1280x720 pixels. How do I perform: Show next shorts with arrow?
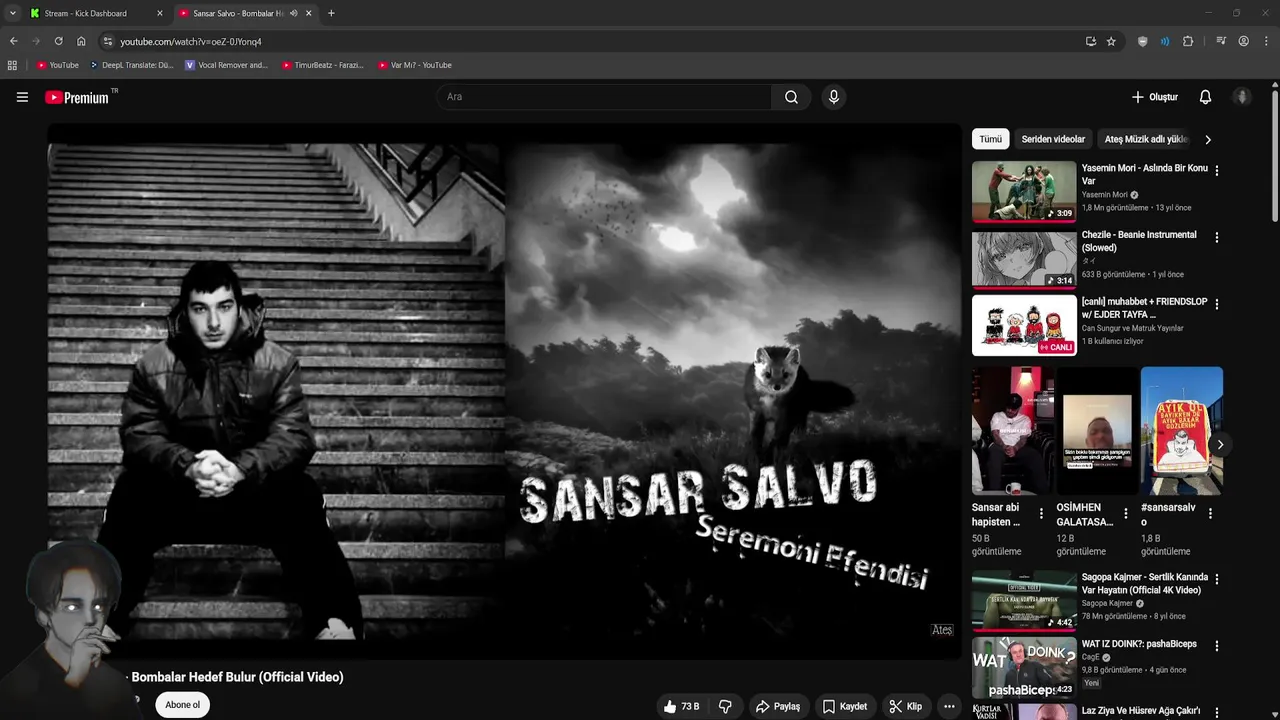1220,445
